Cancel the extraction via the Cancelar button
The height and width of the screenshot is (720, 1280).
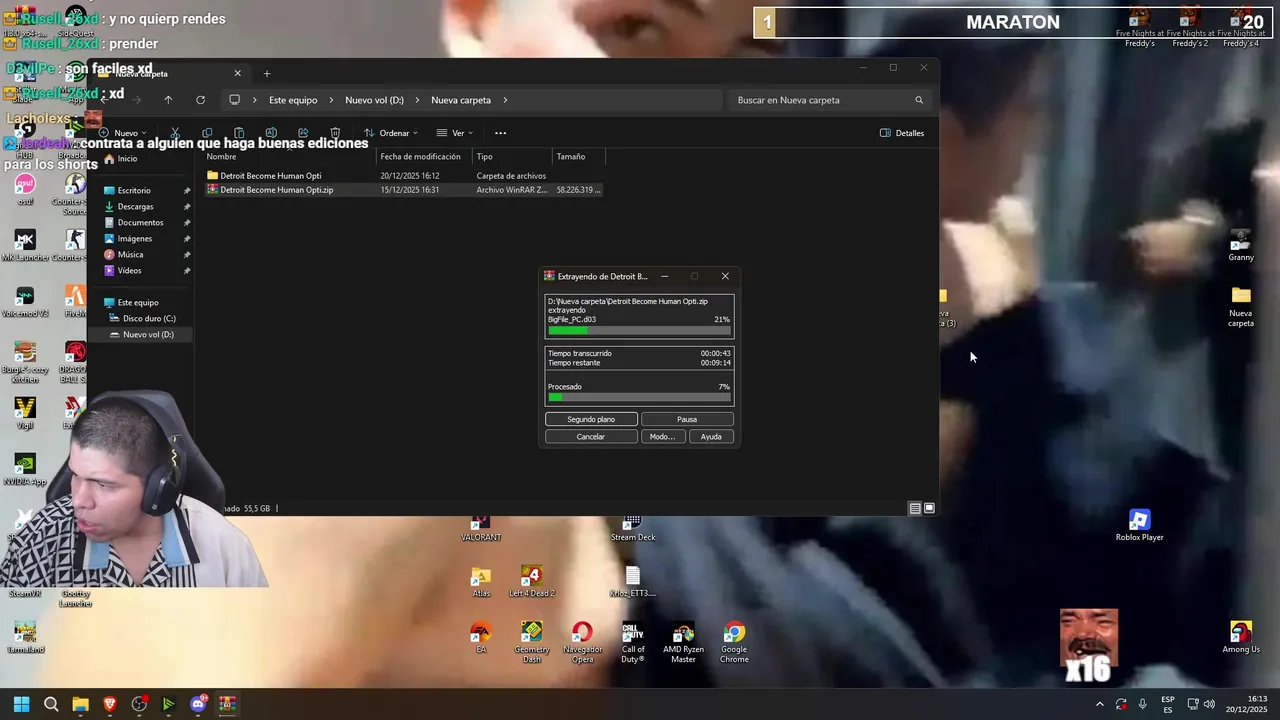(591, 436)
